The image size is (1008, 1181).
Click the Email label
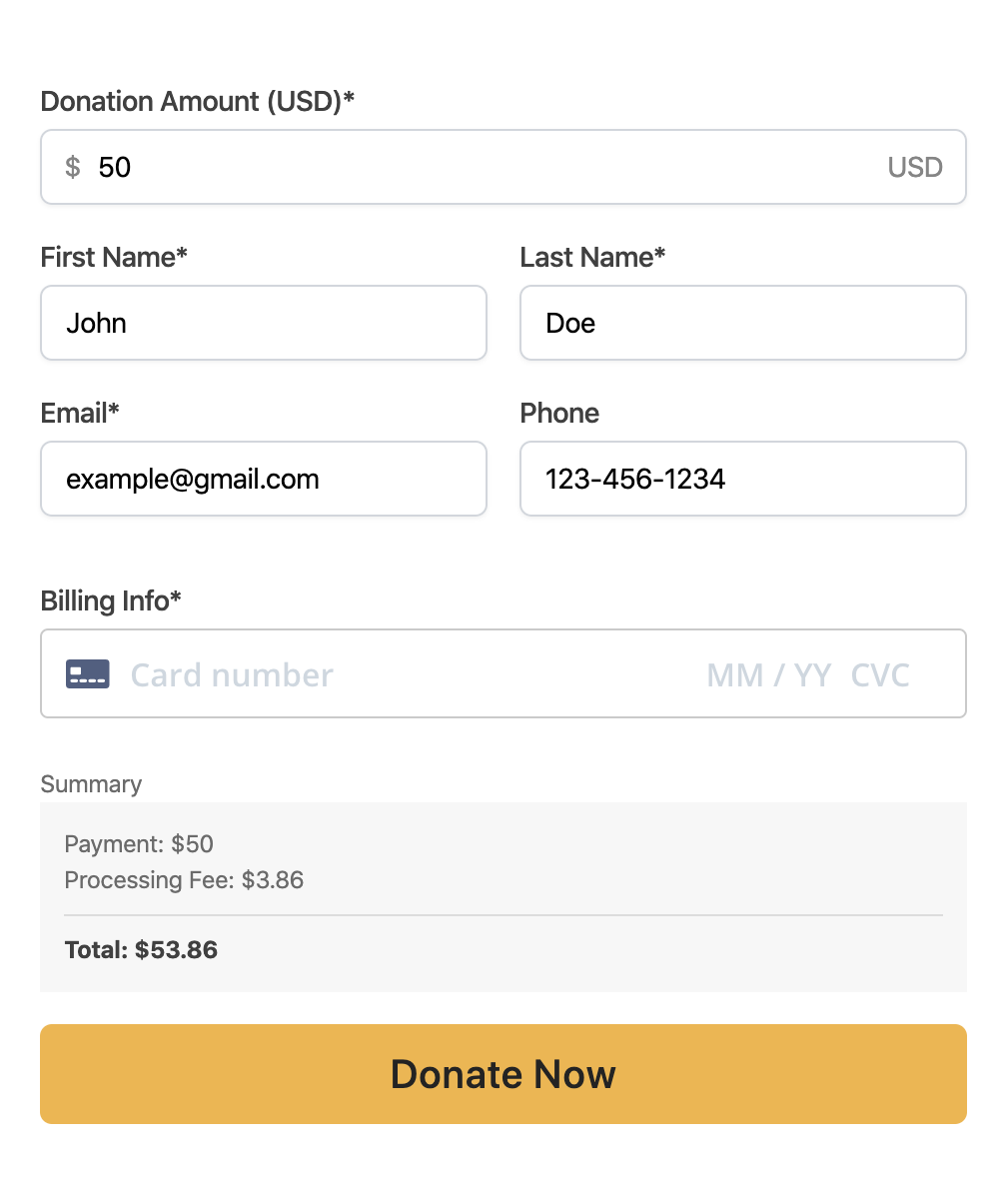(80, 413)
